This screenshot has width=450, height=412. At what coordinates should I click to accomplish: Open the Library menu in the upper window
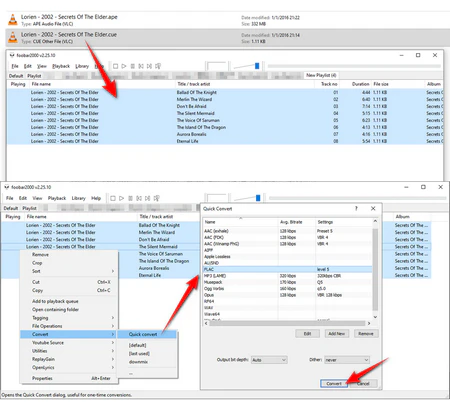pyautogui.click(x=82, y=66)
